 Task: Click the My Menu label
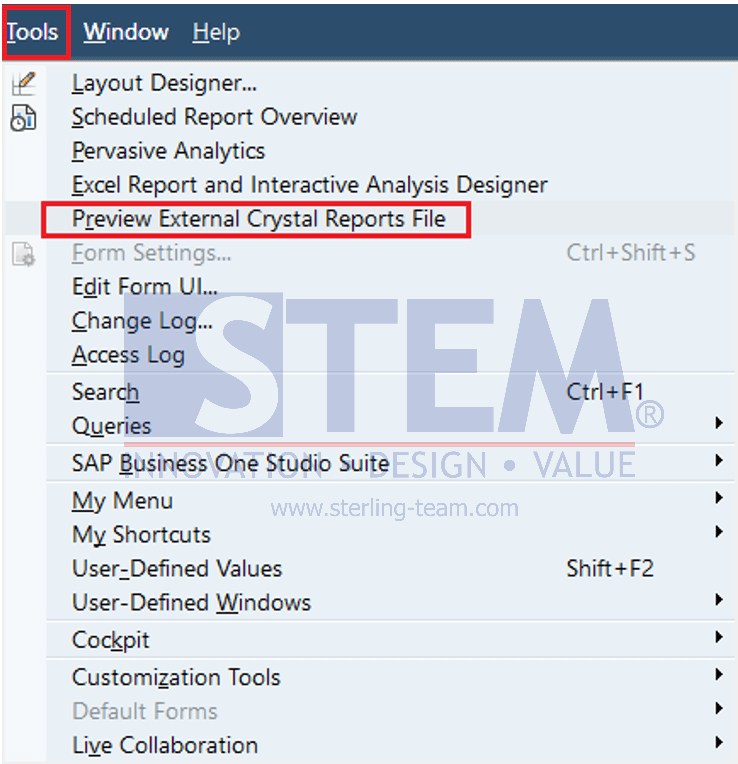pyautogui.click(x=122, y=501)
